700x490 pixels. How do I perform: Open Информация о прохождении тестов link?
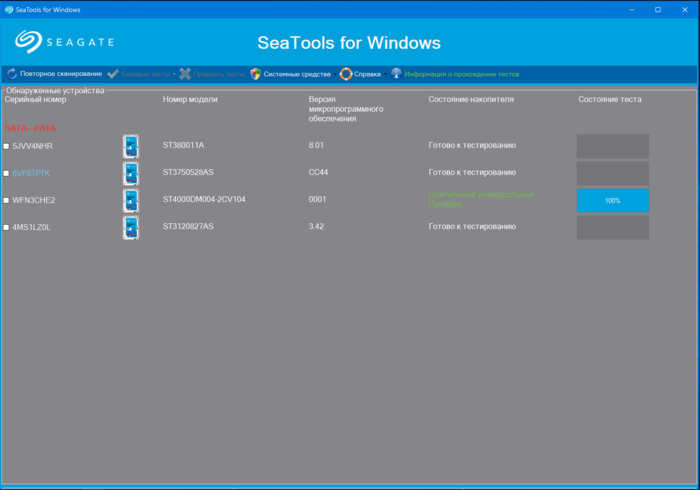pos(462,74)
